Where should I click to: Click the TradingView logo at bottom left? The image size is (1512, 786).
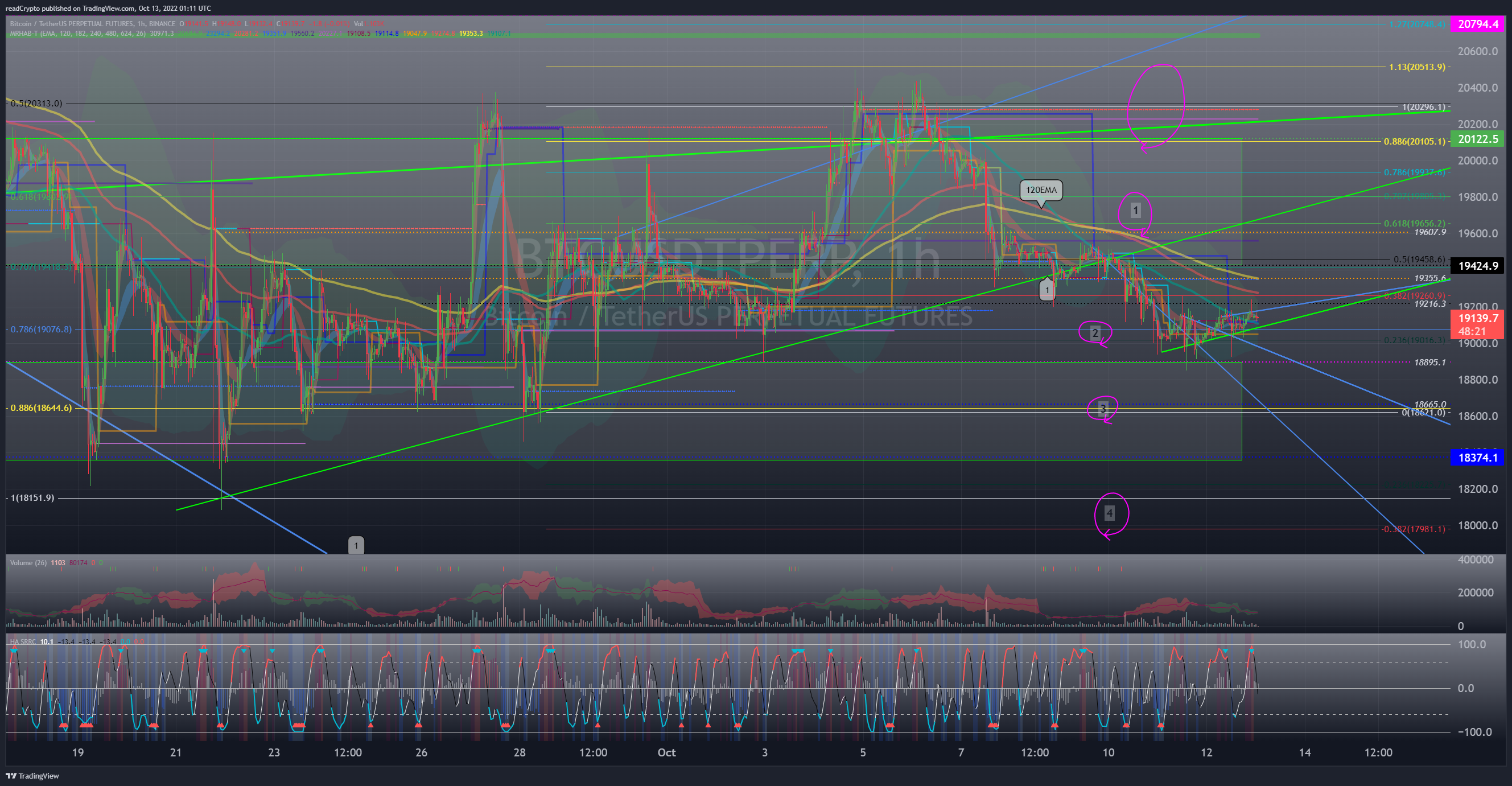32,776
